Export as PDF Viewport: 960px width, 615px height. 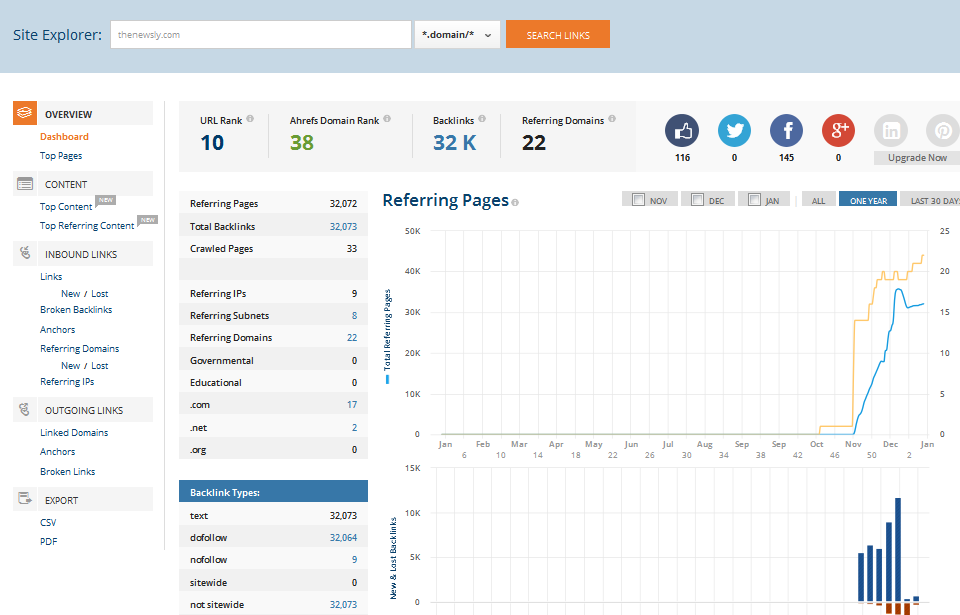(48, 541)
